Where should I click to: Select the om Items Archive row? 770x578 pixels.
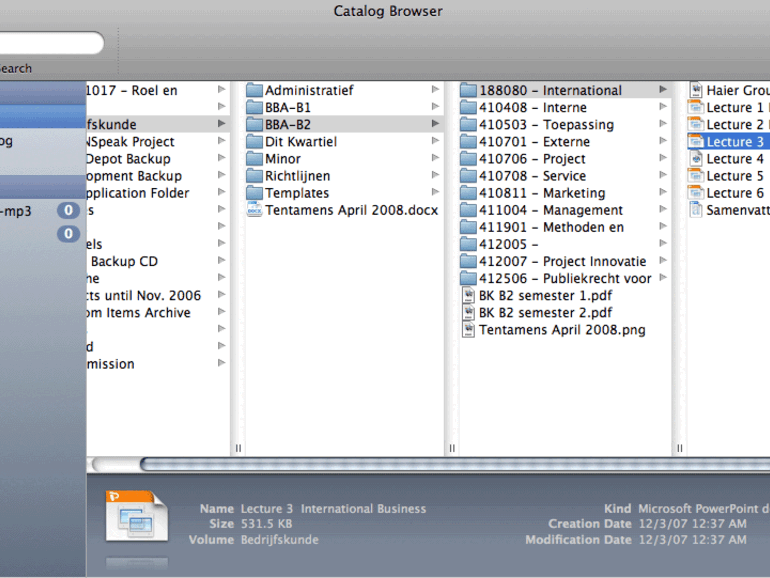[x=158, y=312]
